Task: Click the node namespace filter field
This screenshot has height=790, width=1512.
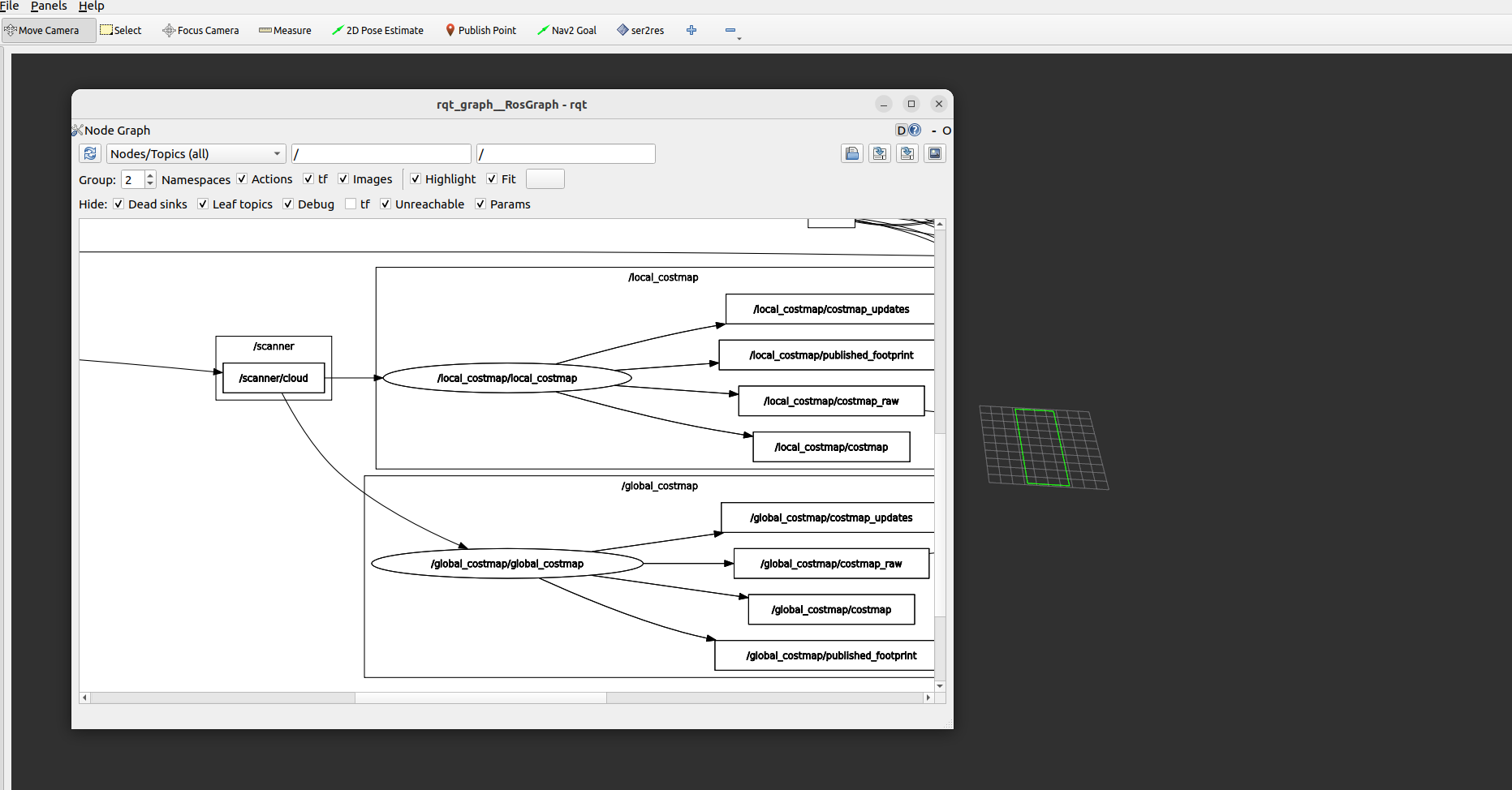Action: (x=381, y=153)
